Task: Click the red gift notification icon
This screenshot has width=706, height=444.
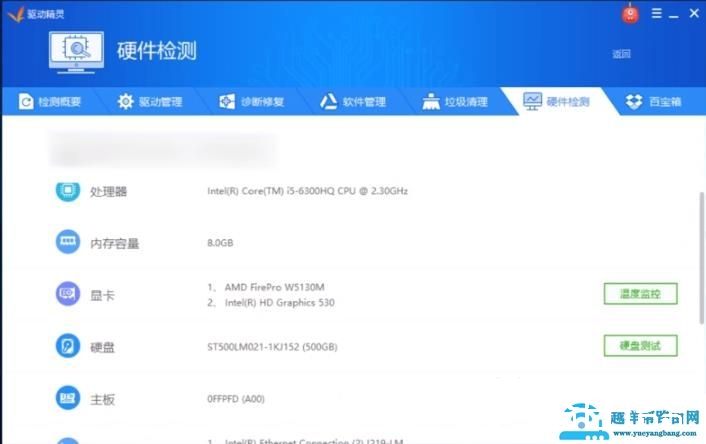Action: [x=630, y=14]
